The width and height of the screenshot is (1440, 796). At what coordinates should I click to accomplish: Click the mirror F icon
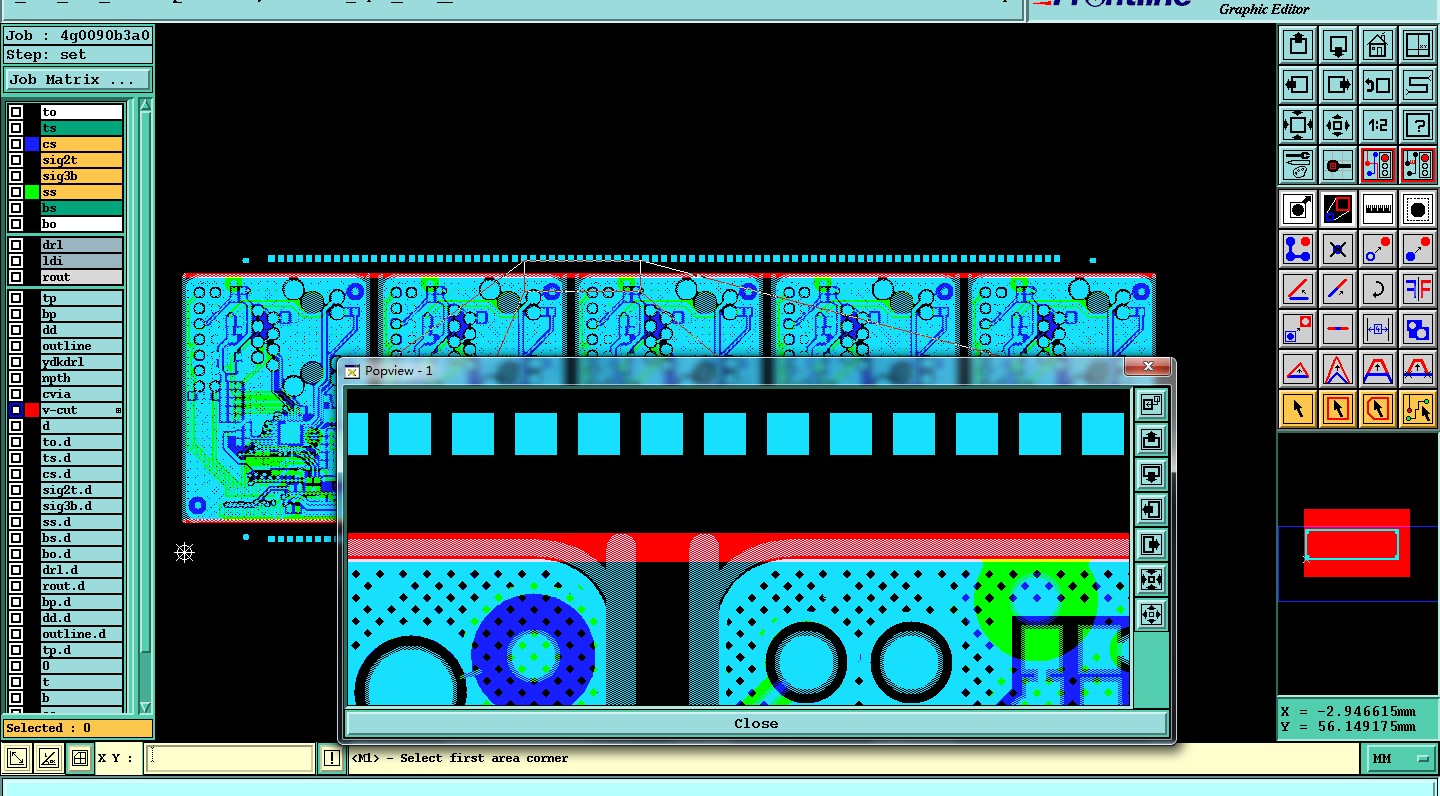tap(1418, 289)
